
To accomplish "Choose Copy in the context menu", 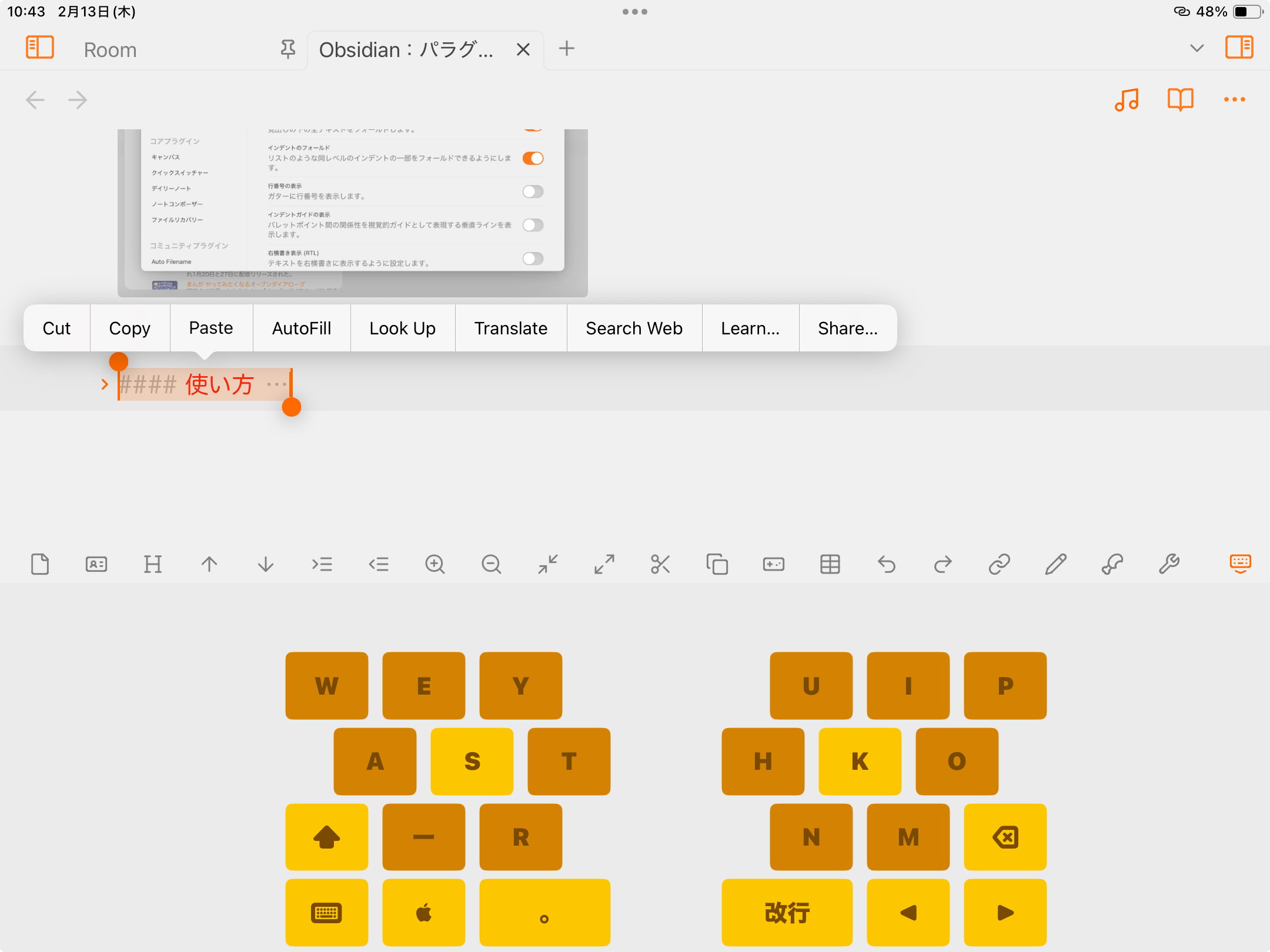I will click(129, 328).
